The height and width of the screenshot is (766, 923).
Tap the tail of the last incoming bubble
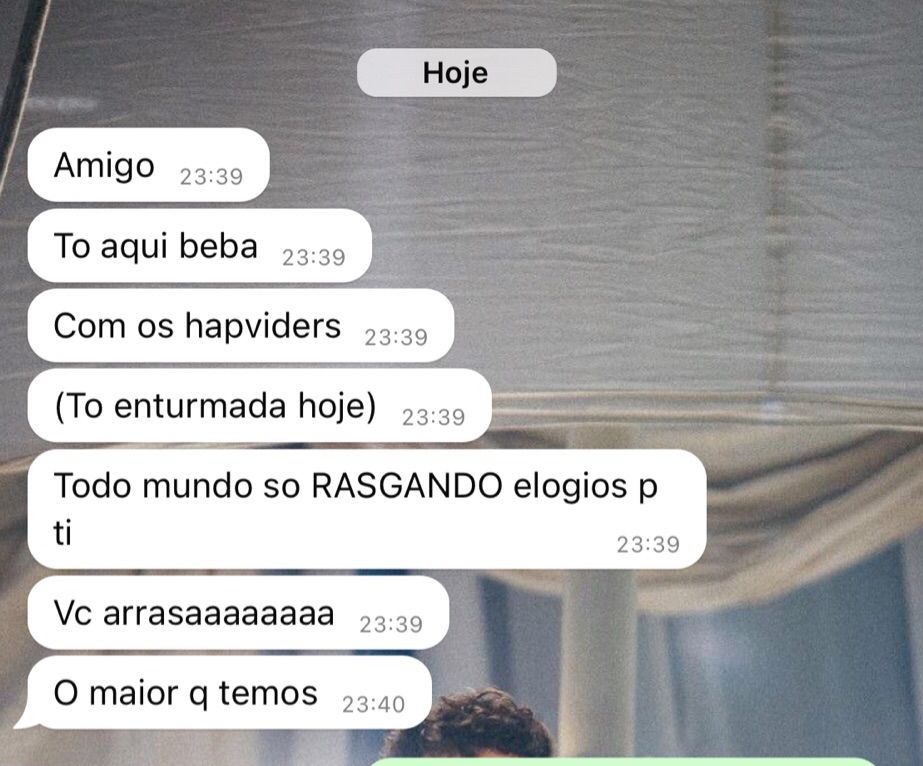(x=26, y=719)
